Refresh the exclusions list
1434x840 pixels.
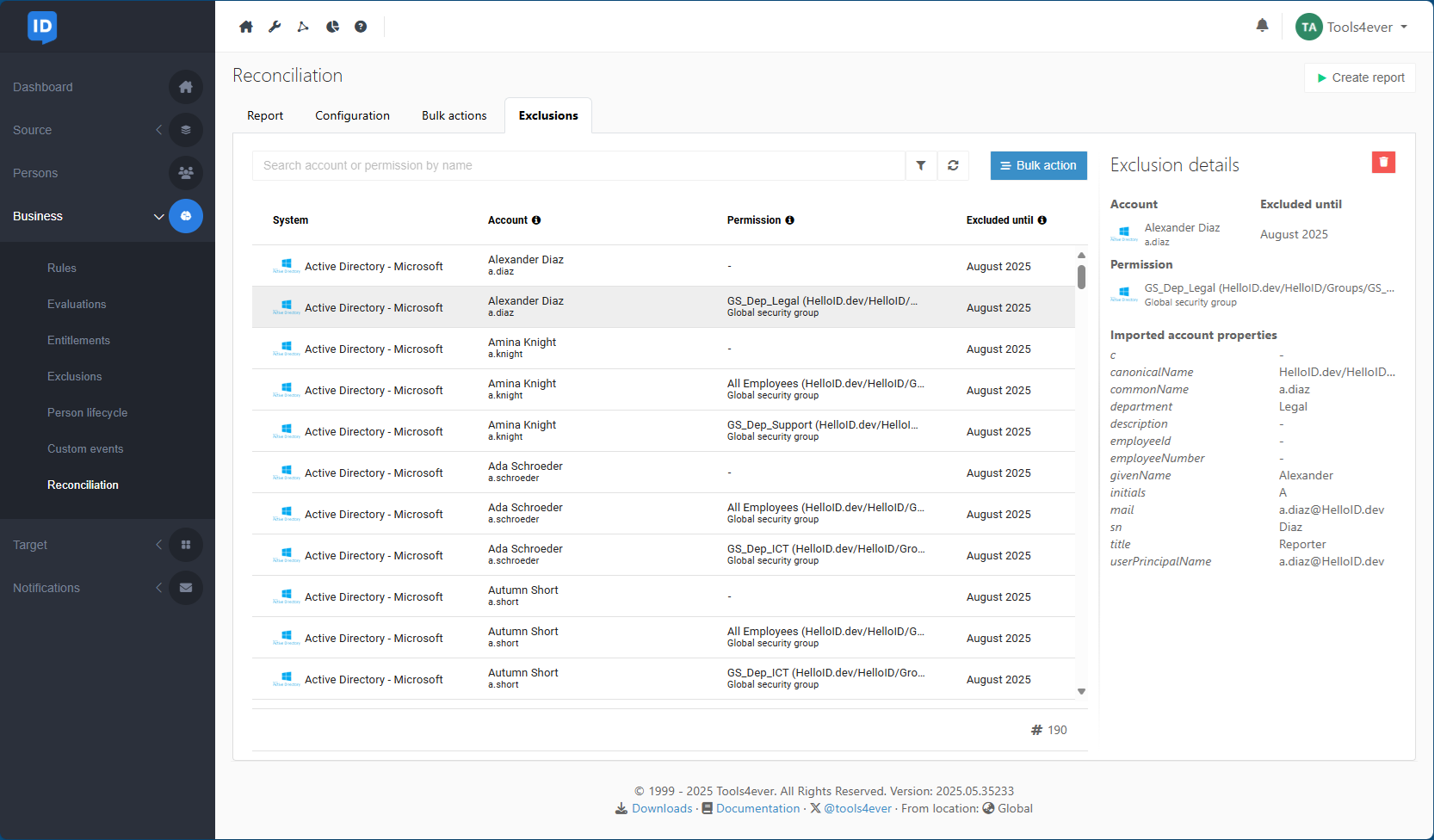[x=953, y=165]
